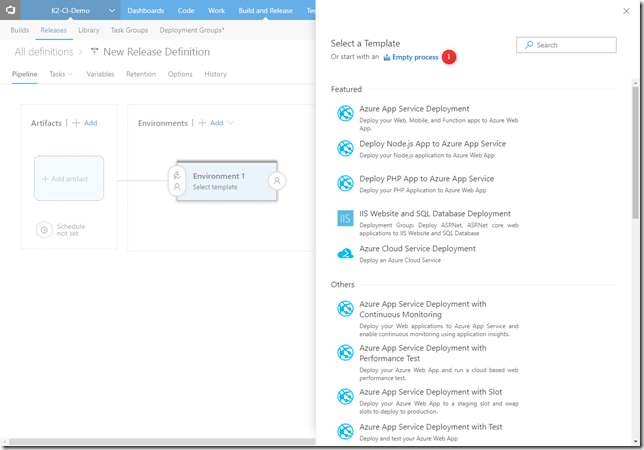Switch to the Variables tab
The image size is (644, 450).
100,74
